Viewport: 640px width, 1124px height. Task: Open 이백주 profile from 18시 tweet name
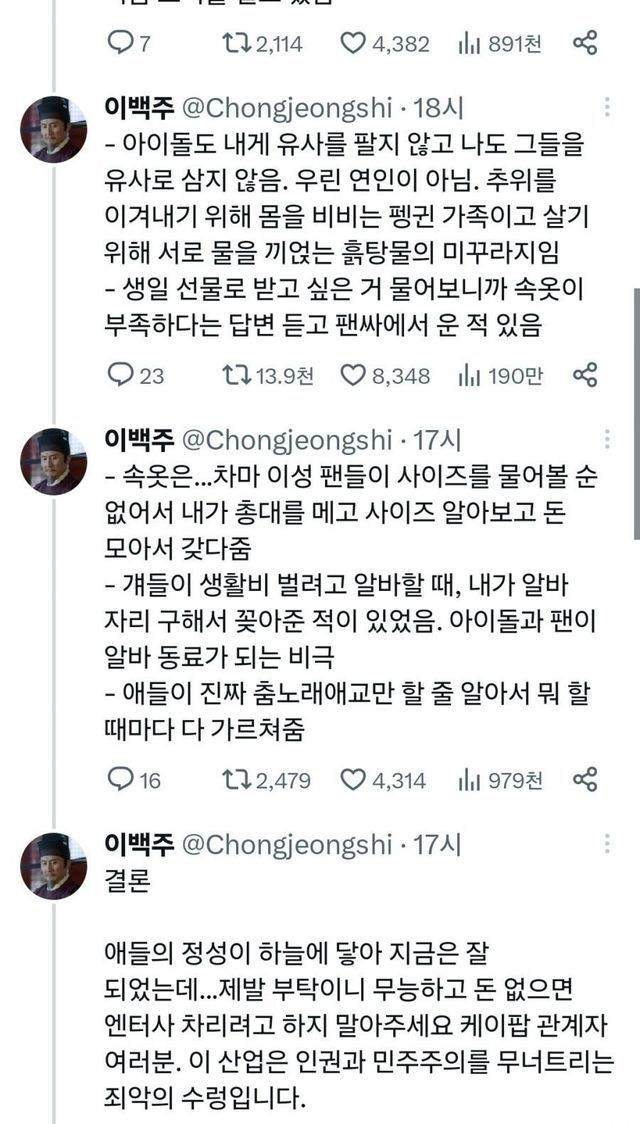point(140,107)
